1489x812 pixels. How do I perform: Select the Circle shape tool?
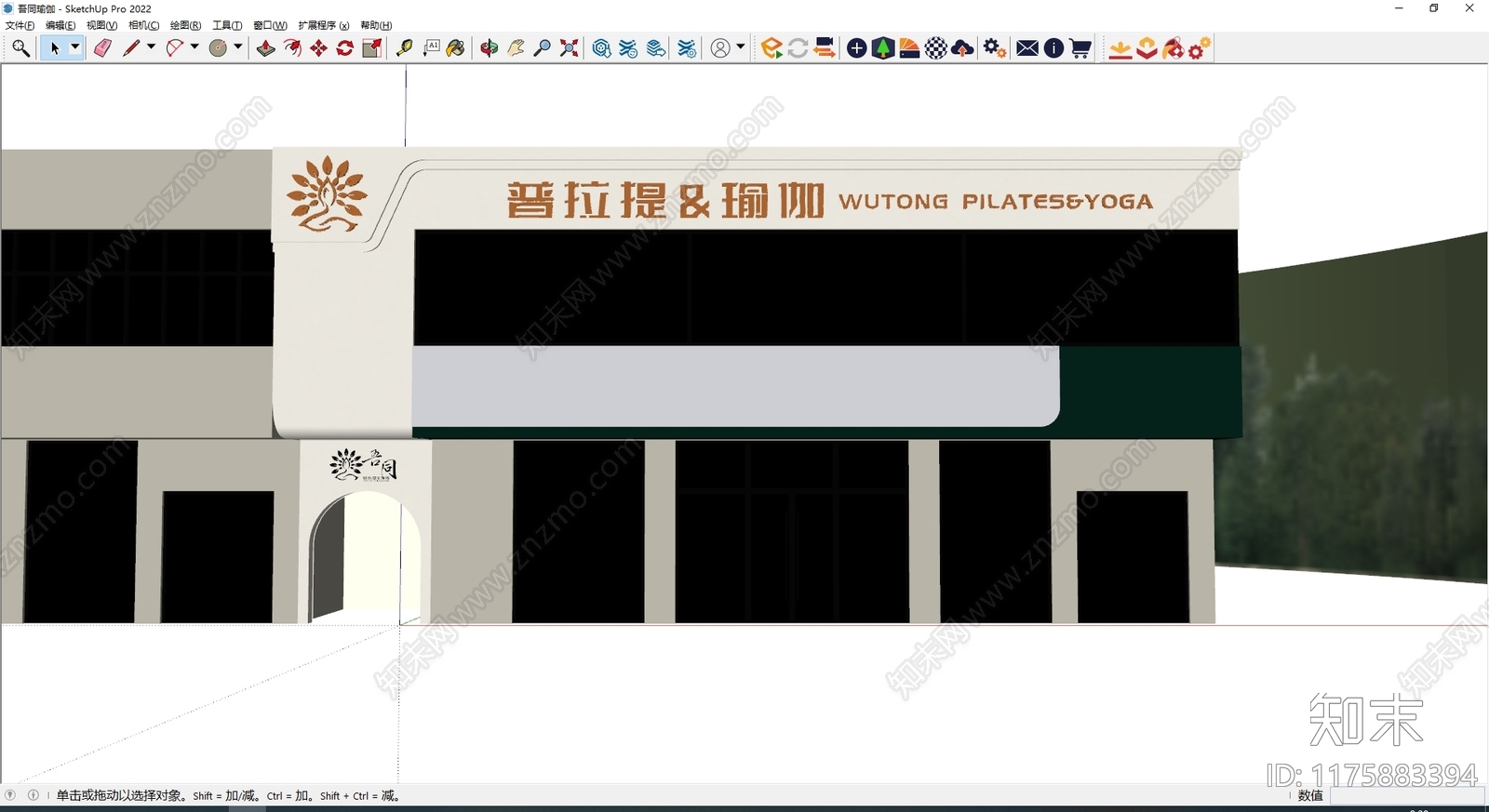(x=218, y=48)
